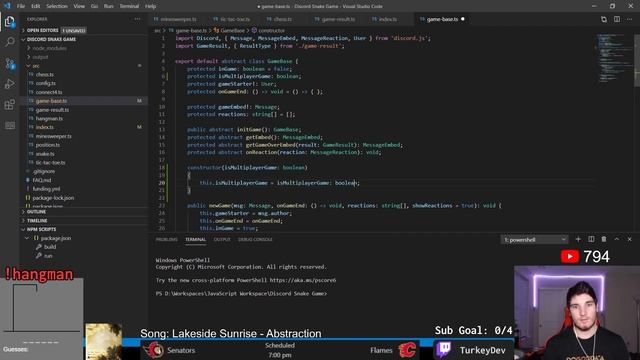Open the Extensions view
Viewport: 640px width, 360px height.
[9, 104]
